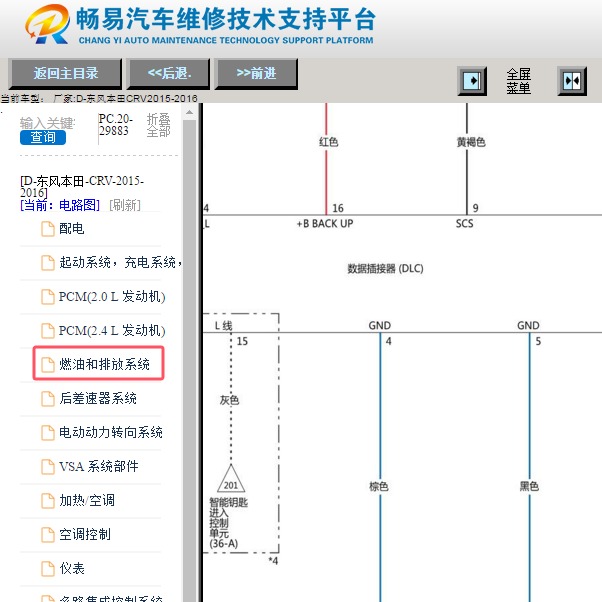Click the 黄褐色 wire label

click(x=471, y=142)
